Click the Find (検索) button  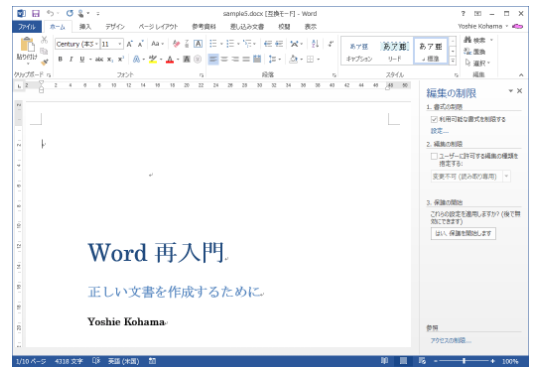[478, 40]
